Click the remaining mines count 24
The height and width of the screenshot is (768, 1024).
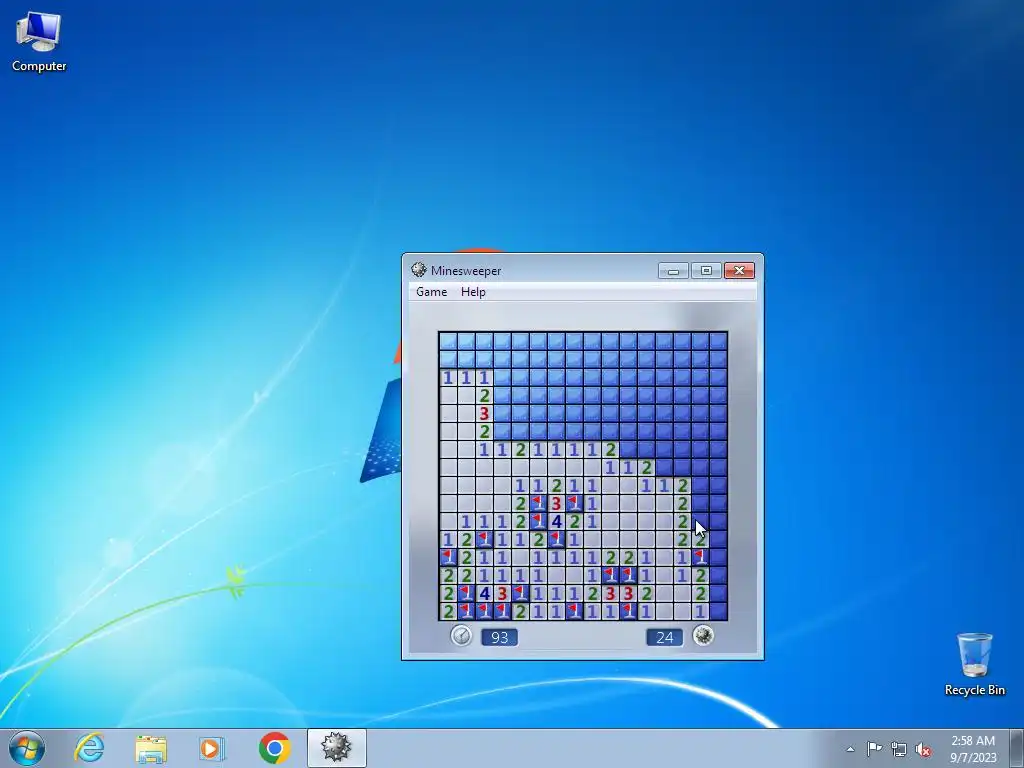pyautogui.click(x=664, y=637)
